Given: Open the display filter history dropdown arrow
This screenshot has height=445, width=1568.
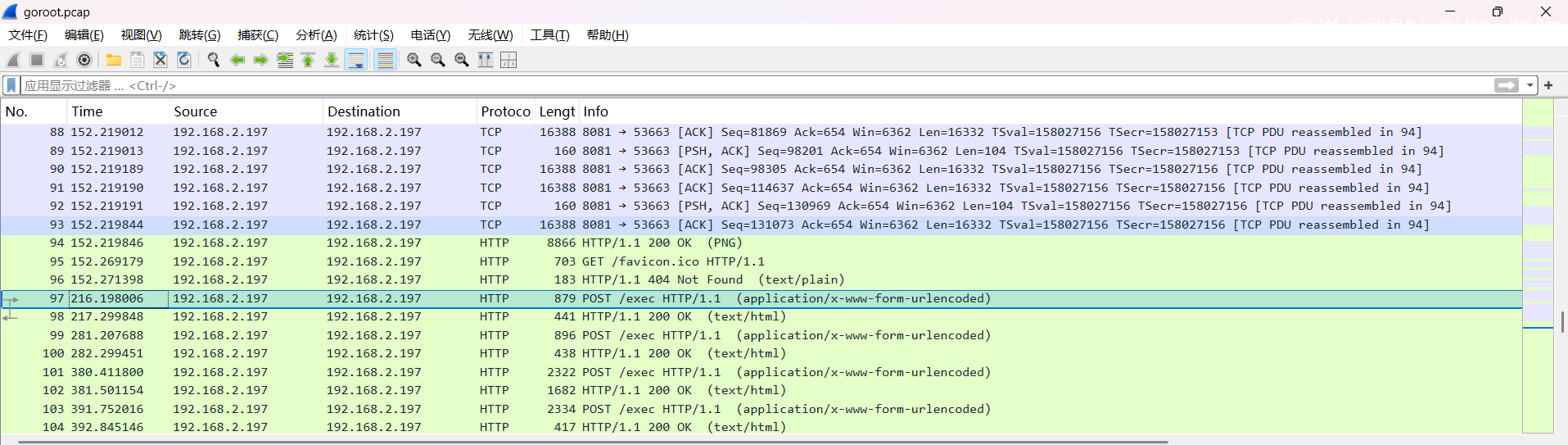Looking at the screenshot, I should (1530, 85).
